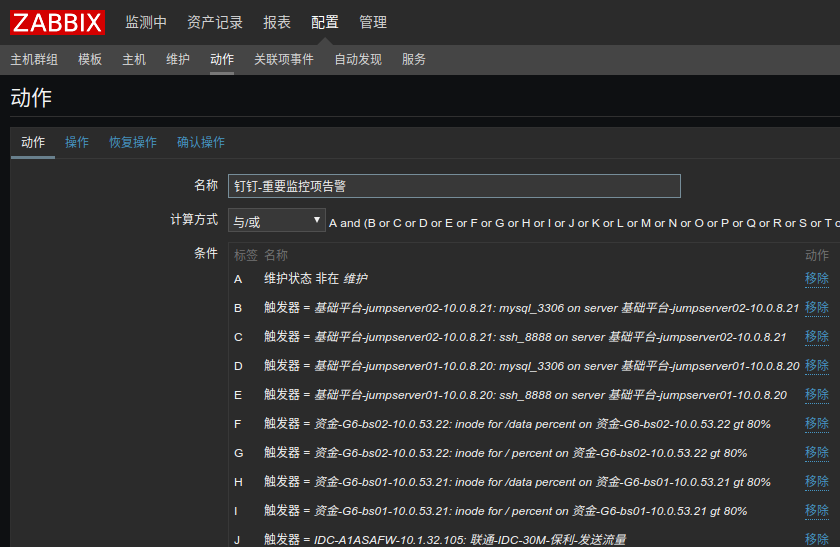Click the 动作 column header in conditions

point(816,256)
